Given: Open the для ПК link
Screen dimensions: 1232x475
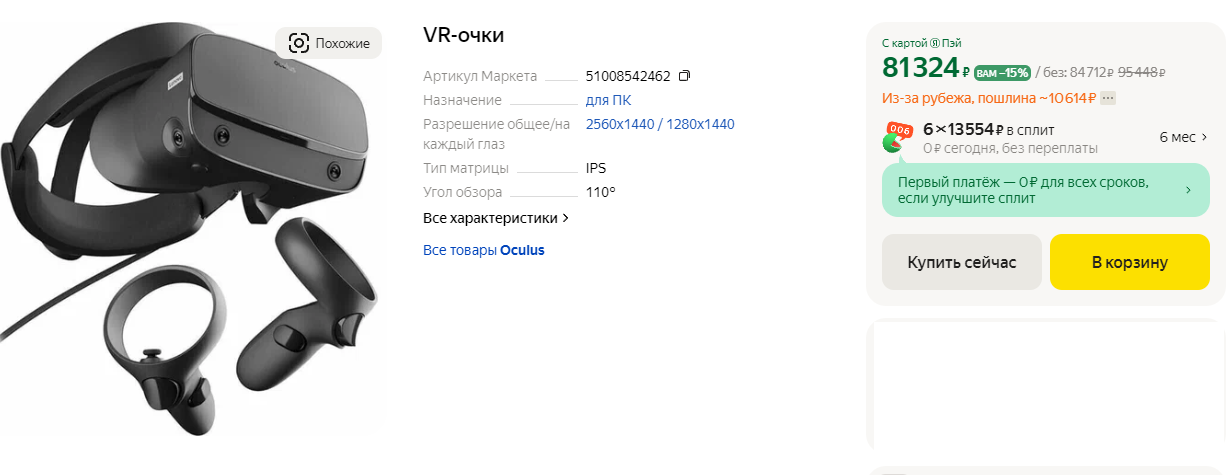Looking at the screenshot, I should tap(608, 100).
